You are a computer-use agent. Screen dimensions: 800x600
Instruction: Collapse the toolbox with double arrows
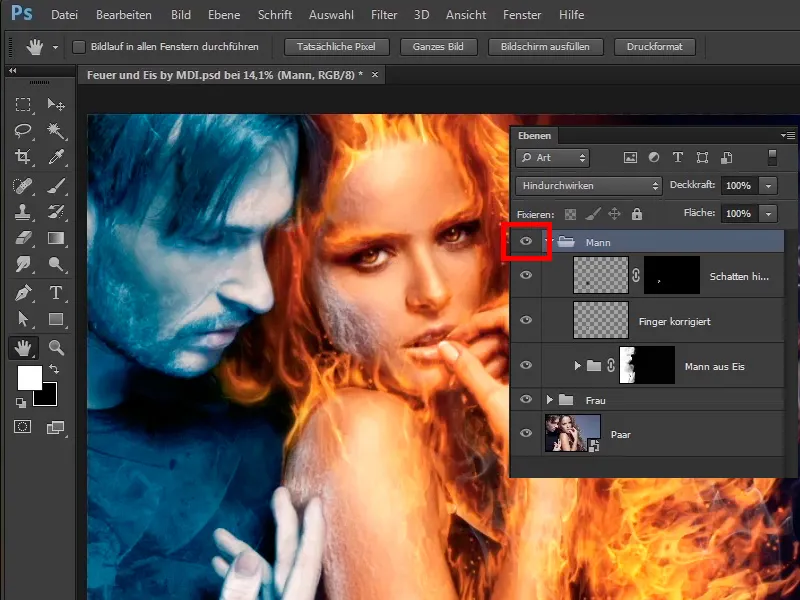coord(13,70)
